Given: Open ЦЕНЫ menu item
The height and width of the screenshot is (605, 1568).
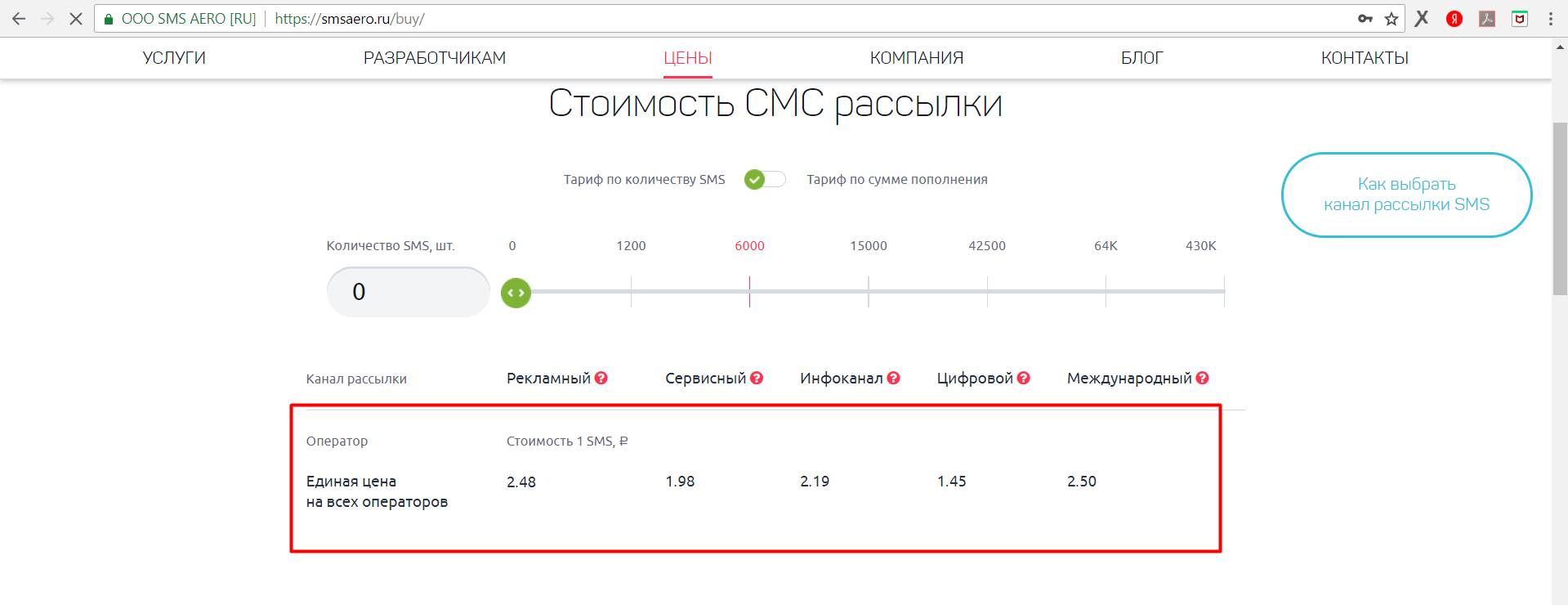Looking at the screenshot, I should [688, 58].
